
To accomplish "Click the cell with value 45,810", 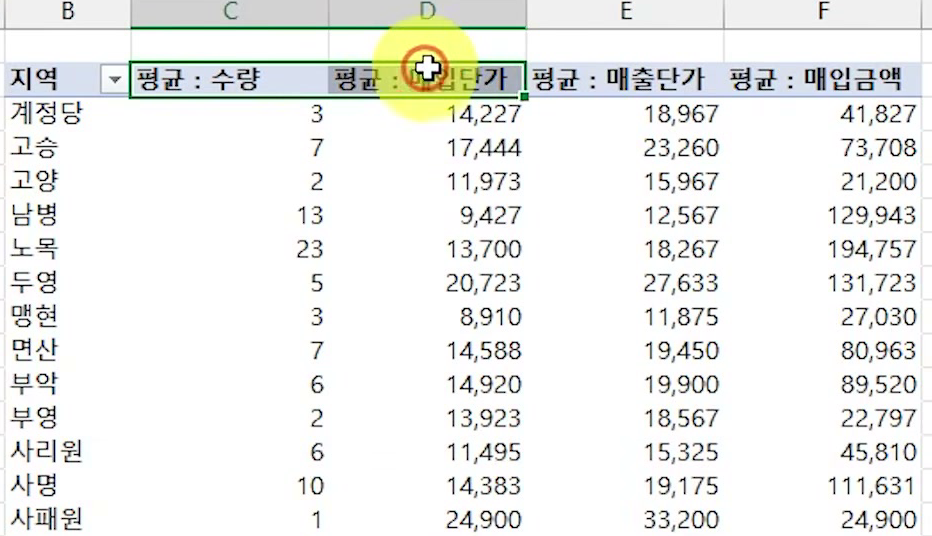I will coord(823,452).
